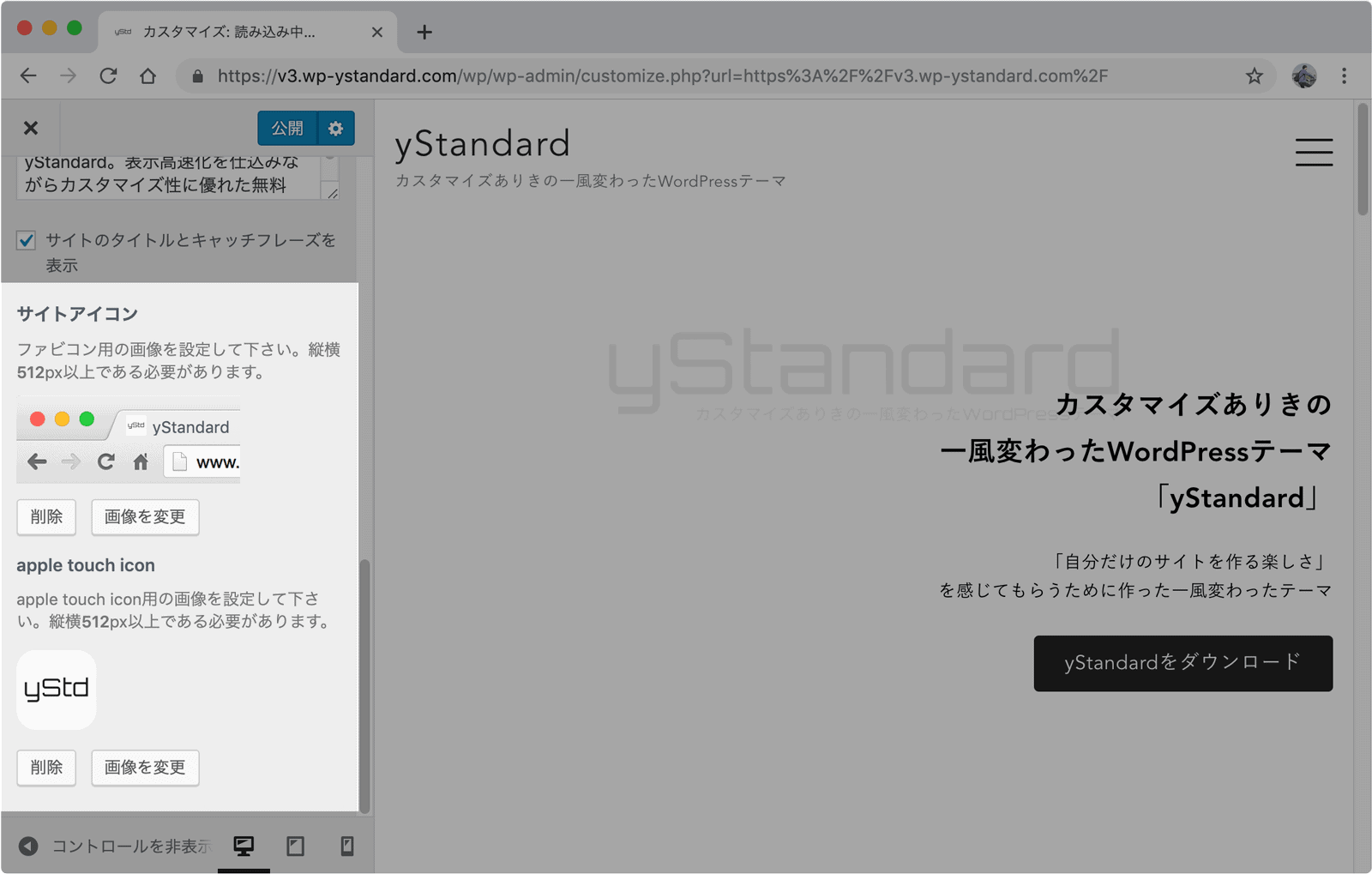The image size is (1372, 874).
Task: Open publish settings gear icon
Action: pyautogui.click(x=336, y=128)
